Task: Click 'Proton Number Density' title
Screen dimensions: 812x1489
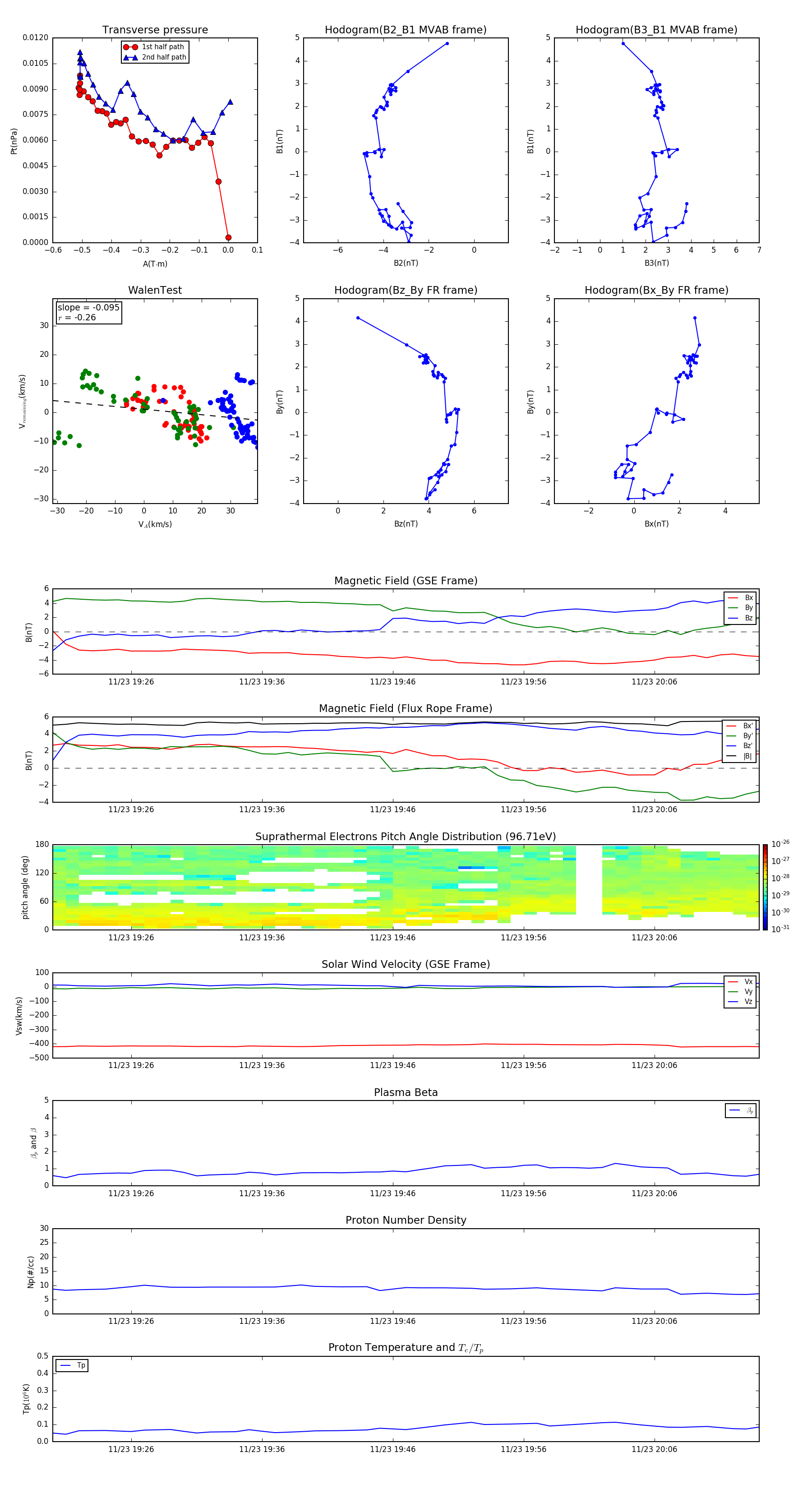Action: click(406, 1220)
